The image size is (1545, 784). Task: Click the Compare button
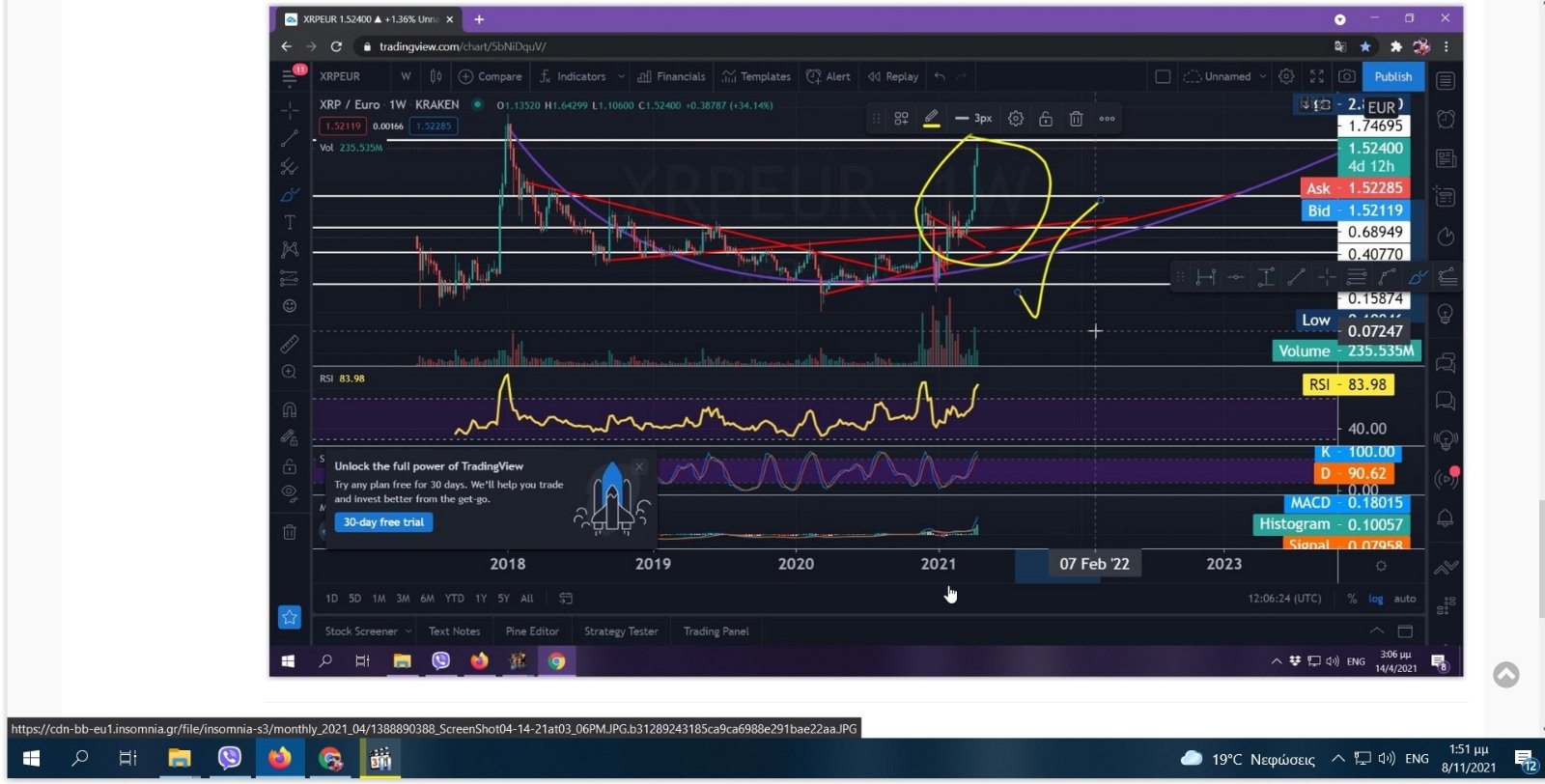pos(491,76)
